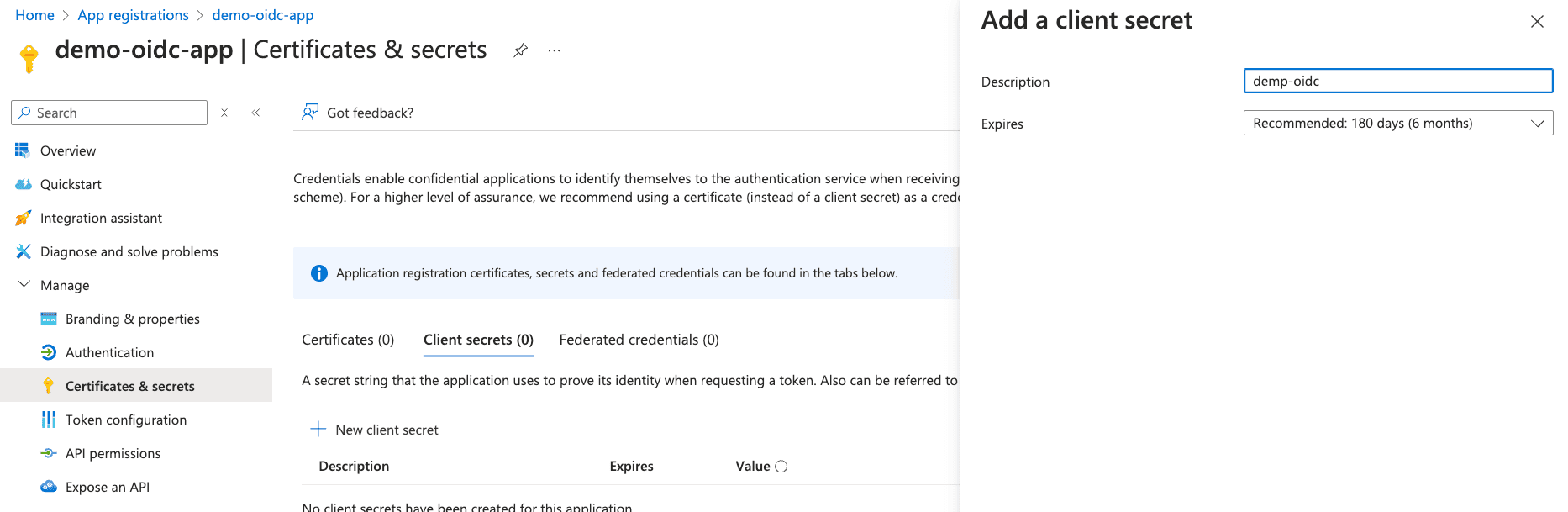The height and width of the screenshot is (512, 1568).
Task: Click the ellipsis next to the pin
Action: click(x=553, y=50)
